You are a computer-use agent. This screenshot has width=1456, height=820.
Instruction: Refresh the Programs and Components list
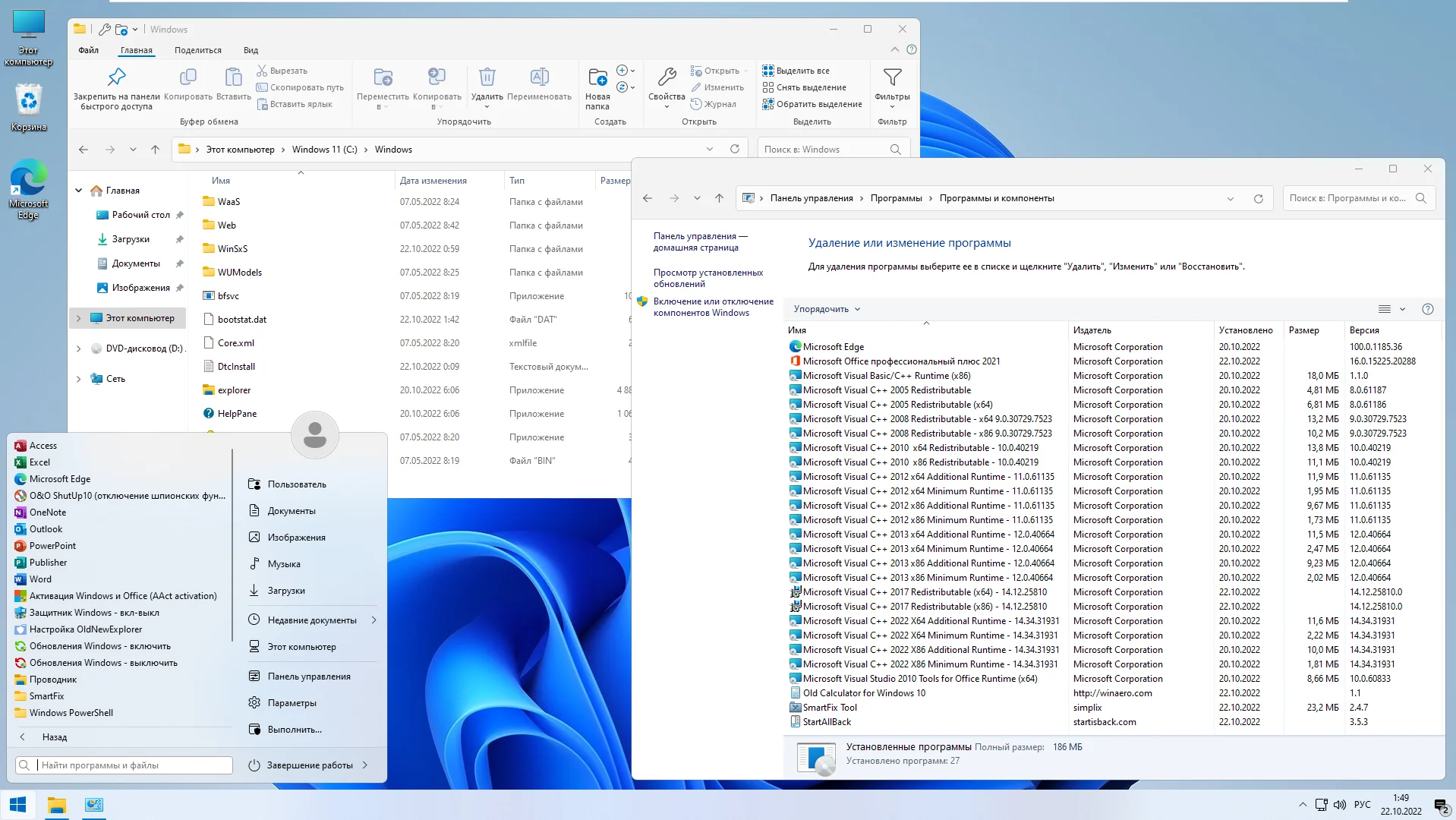coord(1258,198)
